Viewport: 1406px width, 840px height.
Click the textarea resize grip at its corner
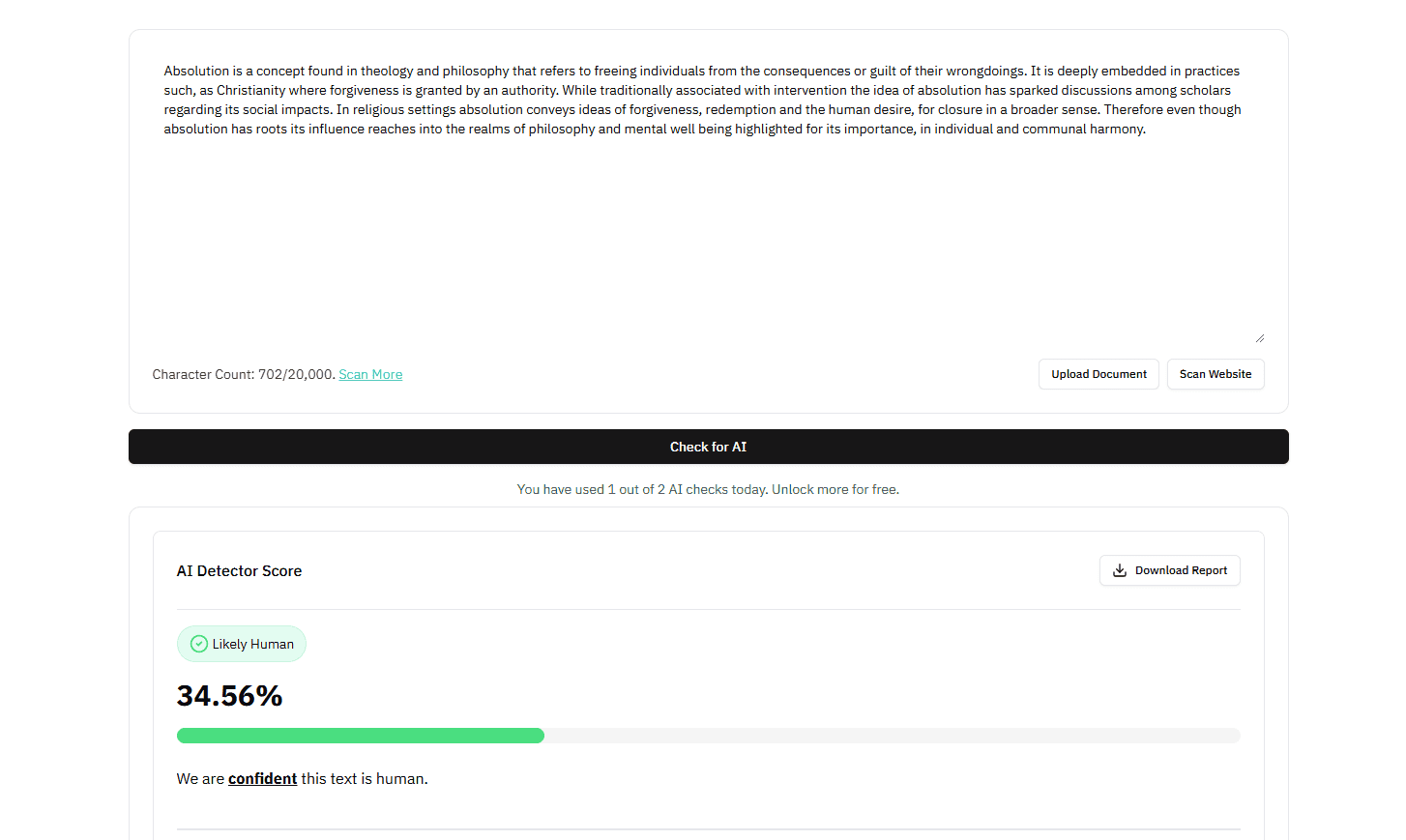pyautogui.click(x=1259, y=338)
